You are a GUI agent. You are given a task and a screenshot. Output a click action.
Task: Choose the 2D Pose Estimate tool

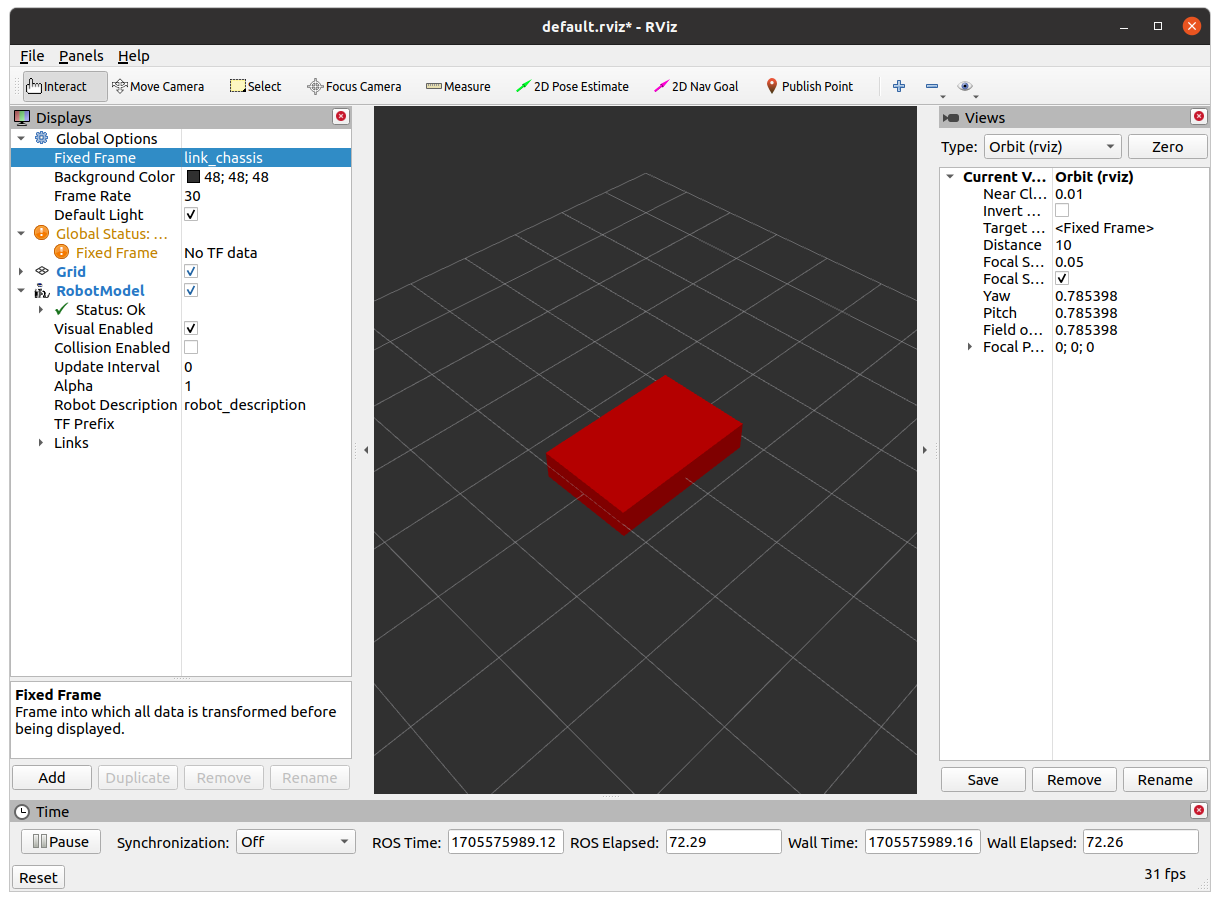tap(572, 86)
